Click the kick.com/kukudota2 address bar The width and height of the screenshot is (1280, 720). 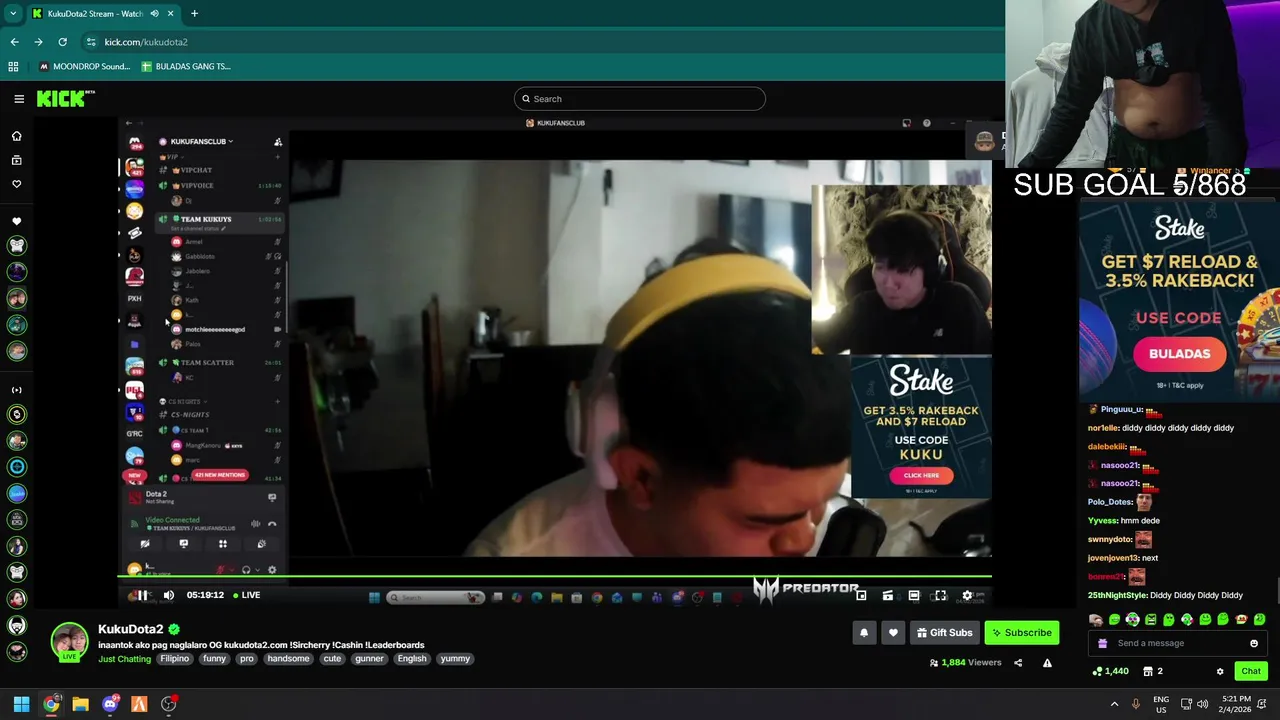click(146, 42)
